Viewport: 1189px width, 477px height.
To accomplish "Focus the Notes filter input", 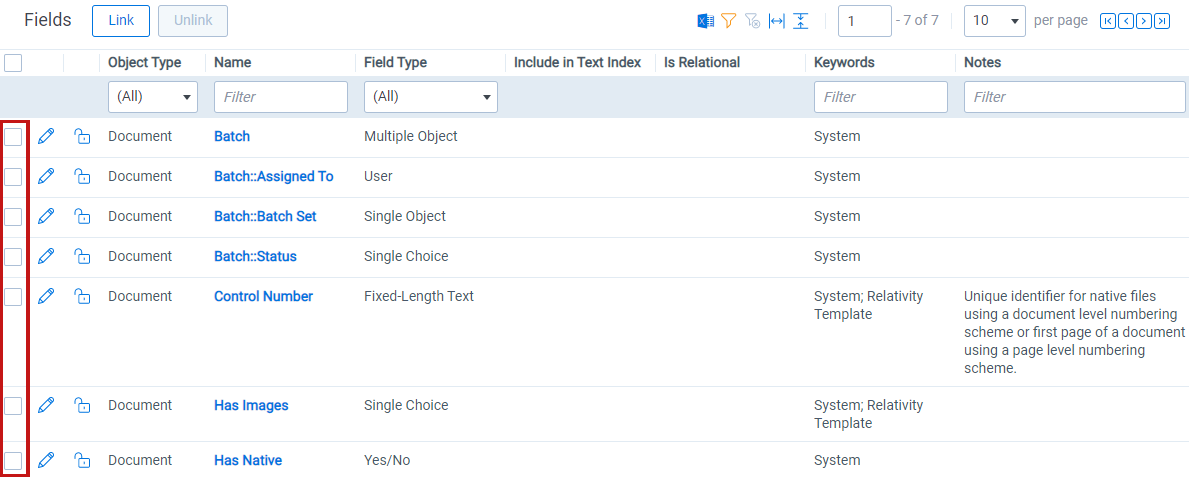I will pyautogui.click(x=1074, y=97).
